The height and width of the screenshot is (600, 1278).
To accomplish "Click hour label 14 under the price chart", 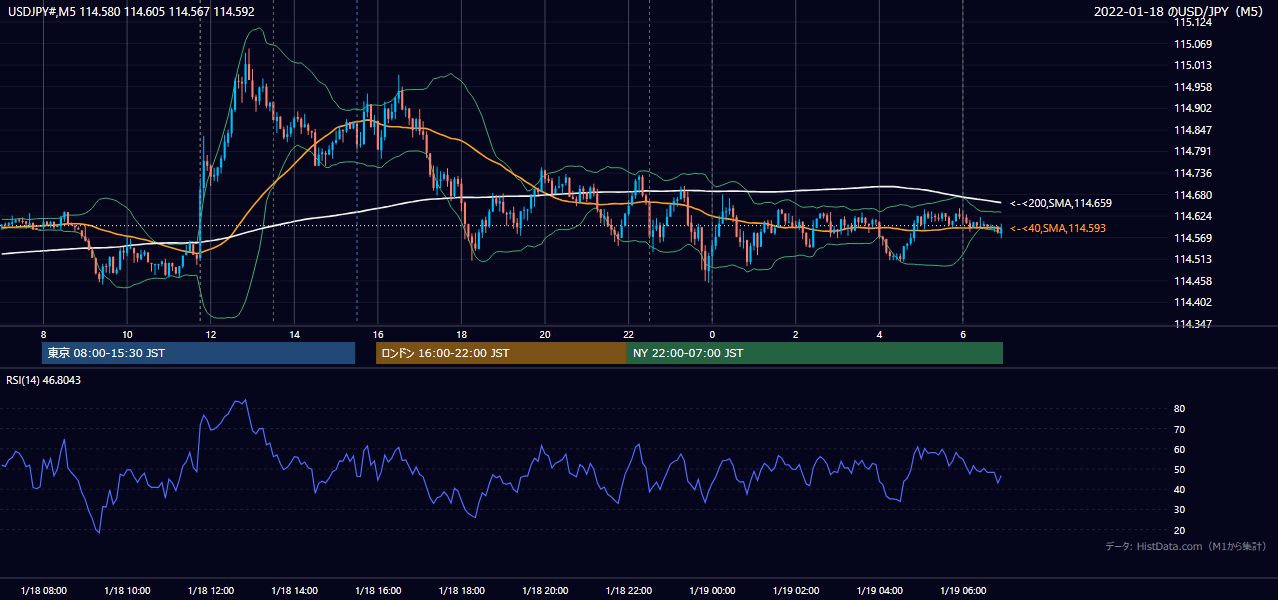I will 294,334.
